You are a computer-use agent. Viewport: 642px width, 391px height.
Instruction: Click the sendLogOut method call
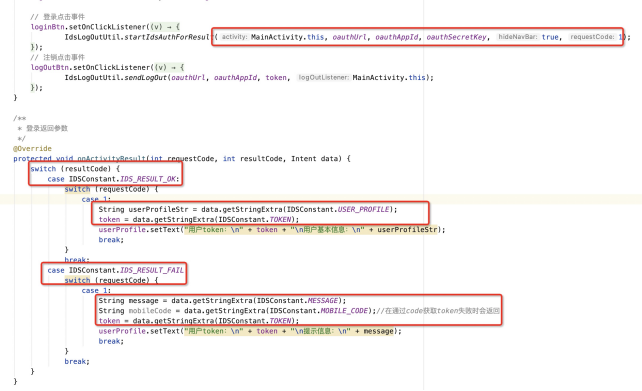[145, 78]
